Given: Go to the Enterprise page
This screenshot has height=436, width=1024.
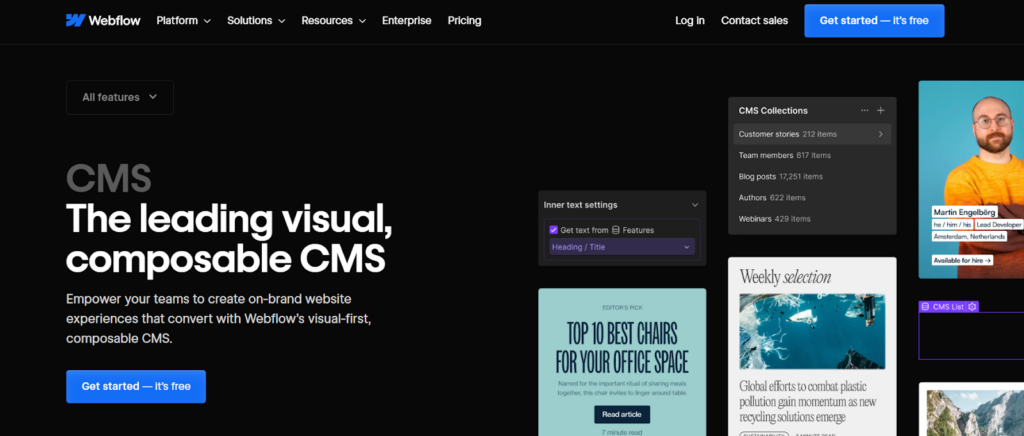Looking at the screenshot, I should pyautogui.click(x=406, y=20).
